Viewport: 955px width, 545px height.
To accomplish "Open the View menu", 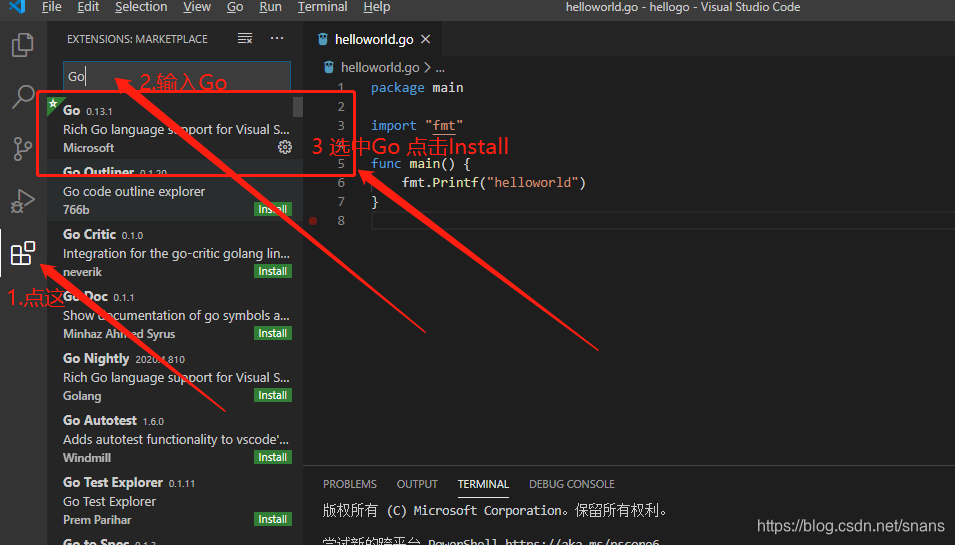I will [197, 7].
